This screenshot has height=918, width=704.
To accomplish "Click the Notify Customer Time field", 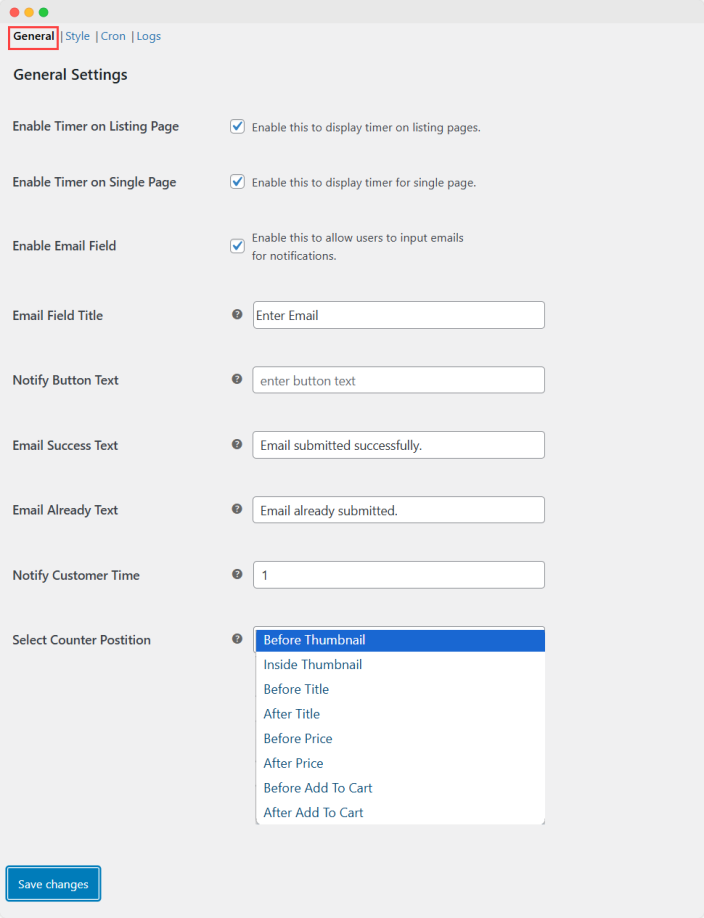I will (x=398, y=575).
